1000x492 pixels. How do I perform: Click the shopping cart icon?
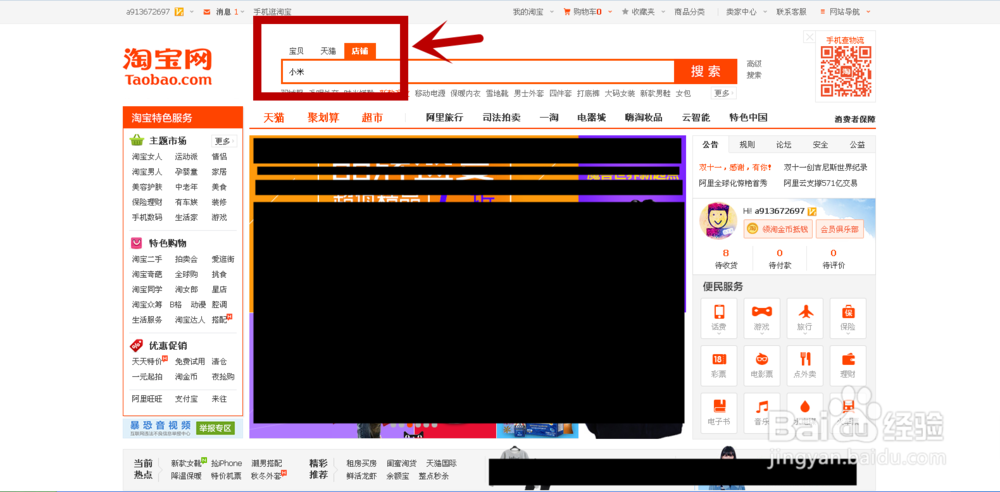pos(567,11)
